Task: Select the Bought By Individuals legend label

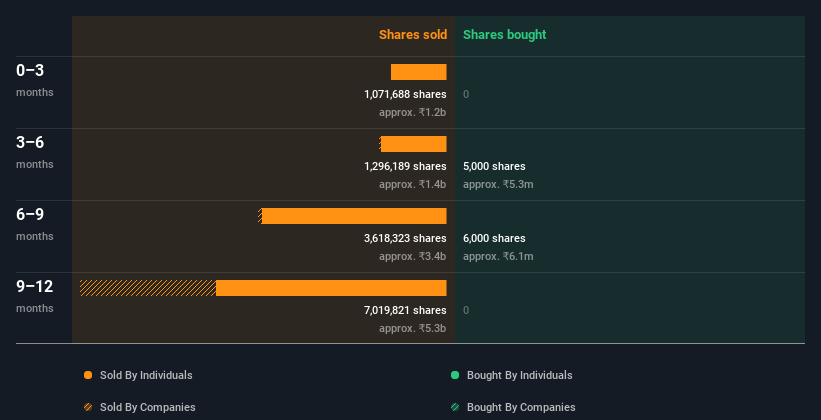Action: [519, 375]
